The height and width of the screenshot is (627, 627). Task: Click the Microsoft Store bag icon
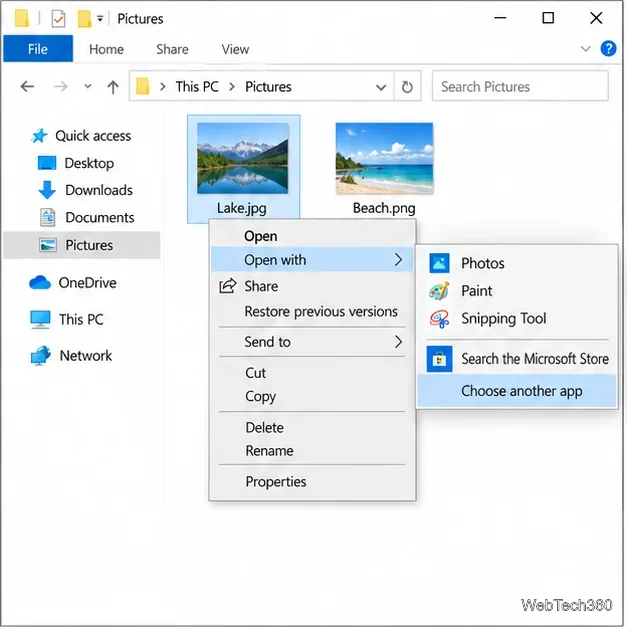click(x=439, y=359)
